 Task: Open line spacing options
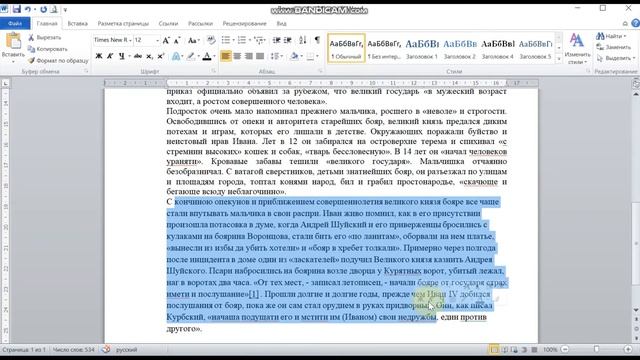[x=276, y=56]
